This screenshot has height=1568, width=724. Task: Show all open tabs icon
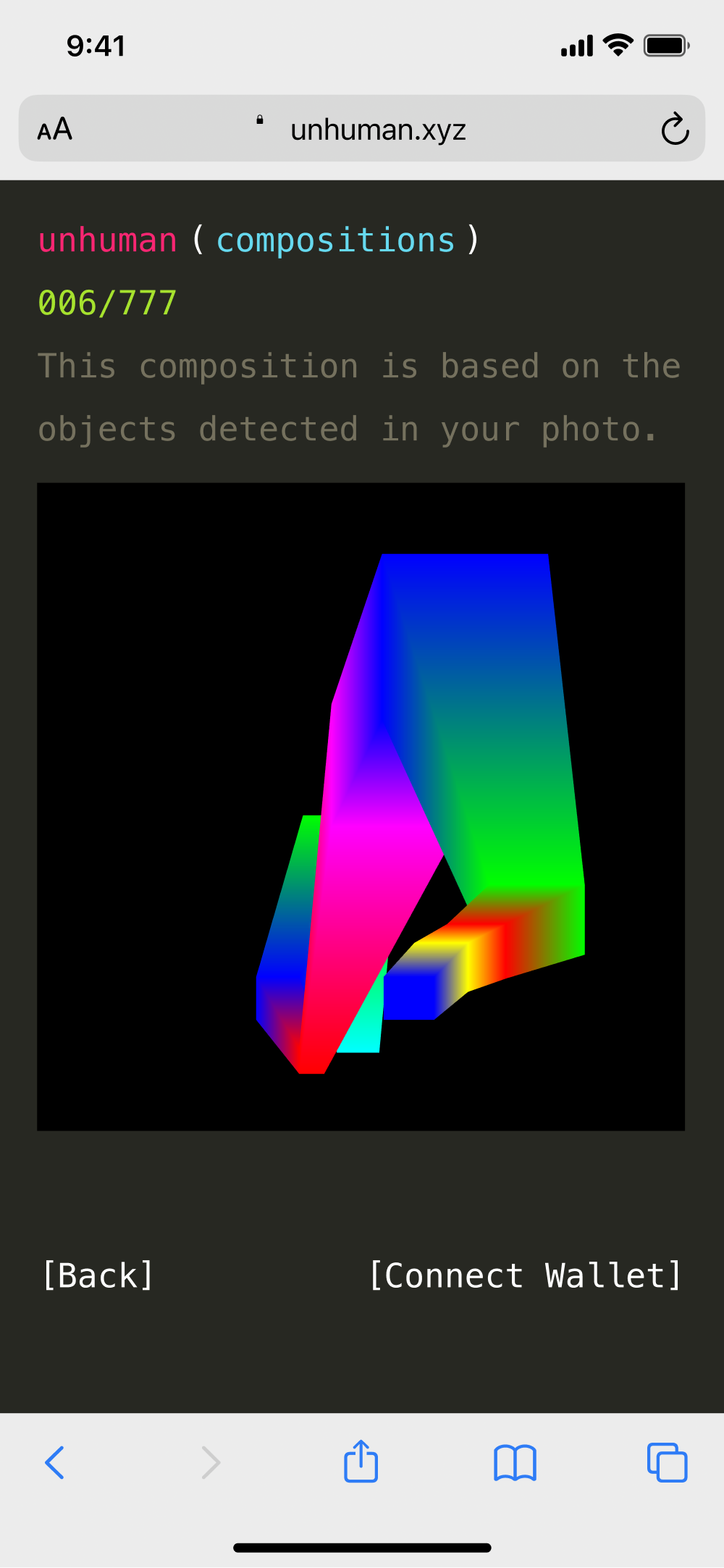pos(667,1462)
